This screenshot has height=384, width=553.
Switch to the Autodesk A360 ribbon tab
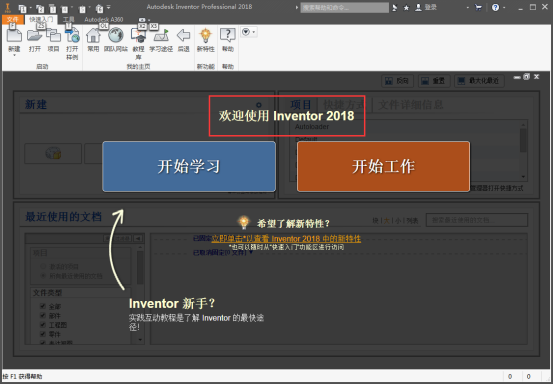104,20
